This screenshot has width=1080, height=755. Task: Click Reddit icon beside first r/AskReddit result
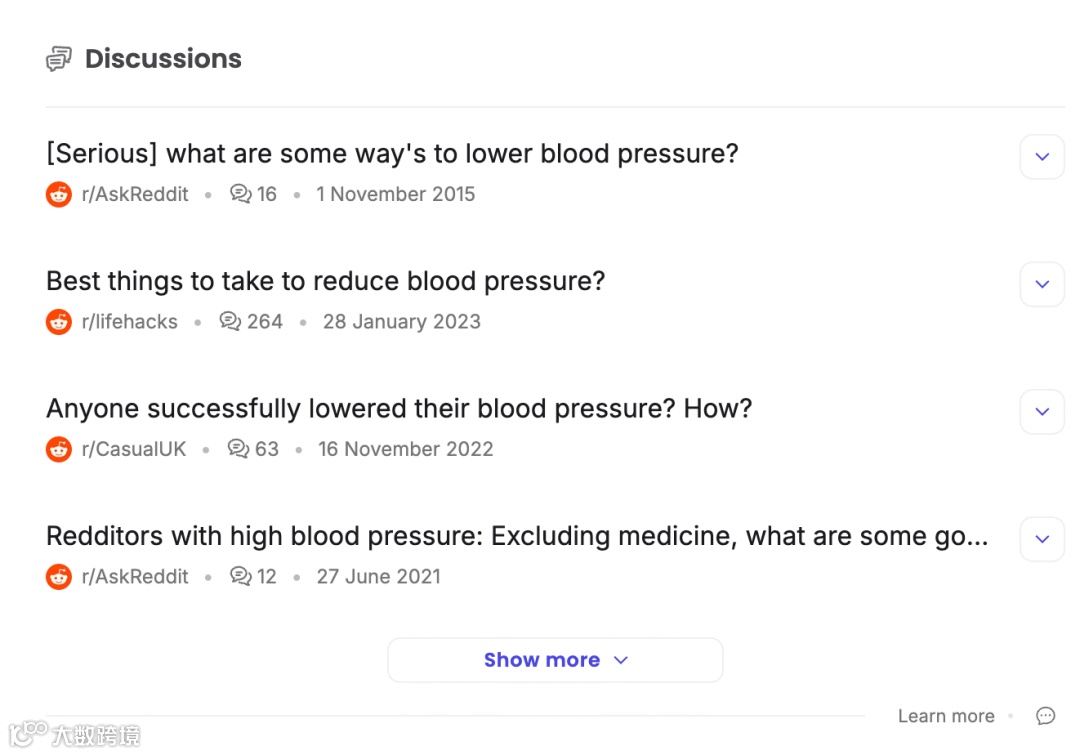(x=59, y=194)
